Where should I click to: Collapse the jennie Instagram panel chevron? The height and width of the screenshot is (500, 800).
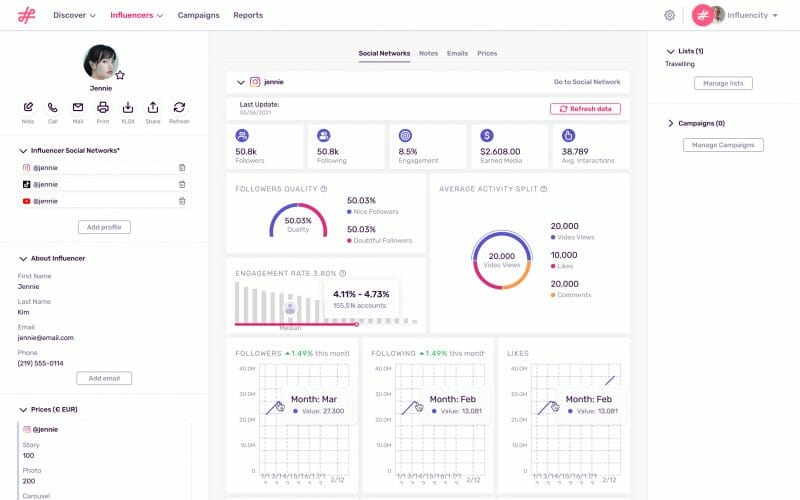[241, 82]
